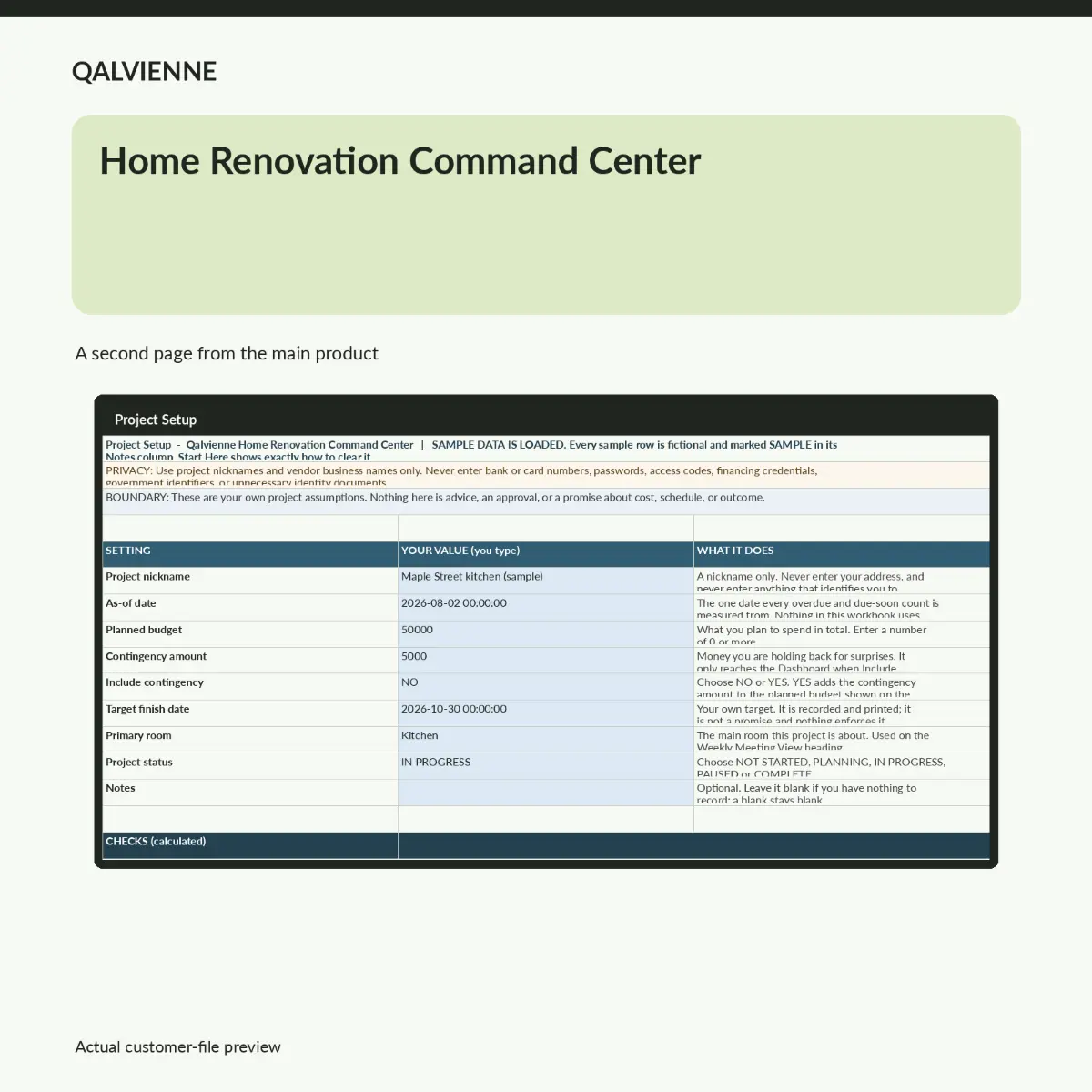Select the 5000 contingency value cell
The image size is (1092, 1092).
click(x=546, y=660)
